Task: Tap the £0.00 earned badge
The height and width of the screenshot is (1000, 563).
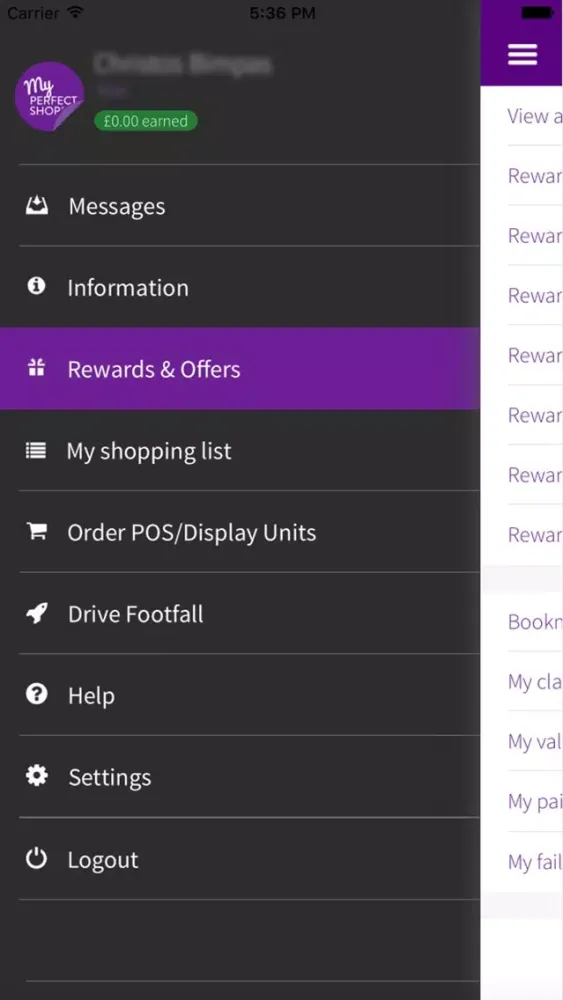Action: point(146,121)
